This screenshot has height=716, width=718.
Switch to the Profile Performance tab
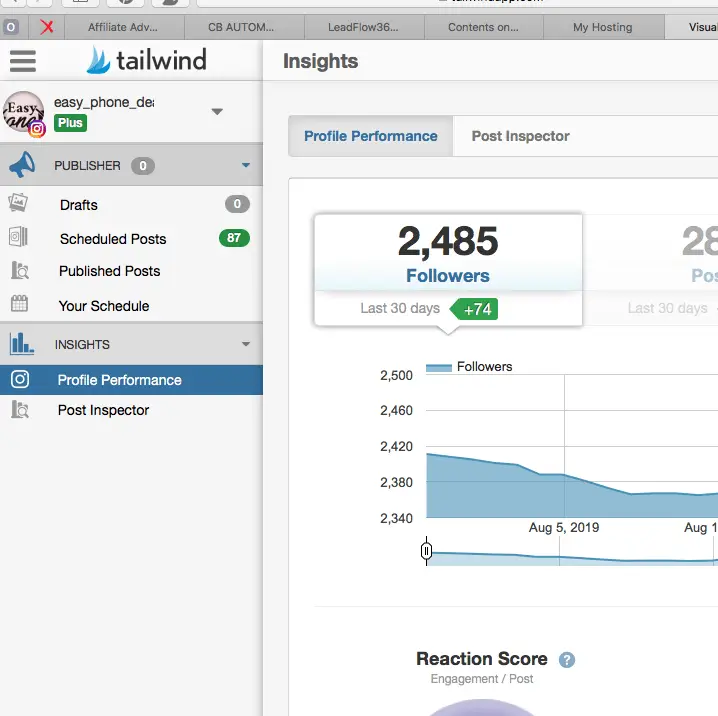pyautogui.click(x=371, y=136)
